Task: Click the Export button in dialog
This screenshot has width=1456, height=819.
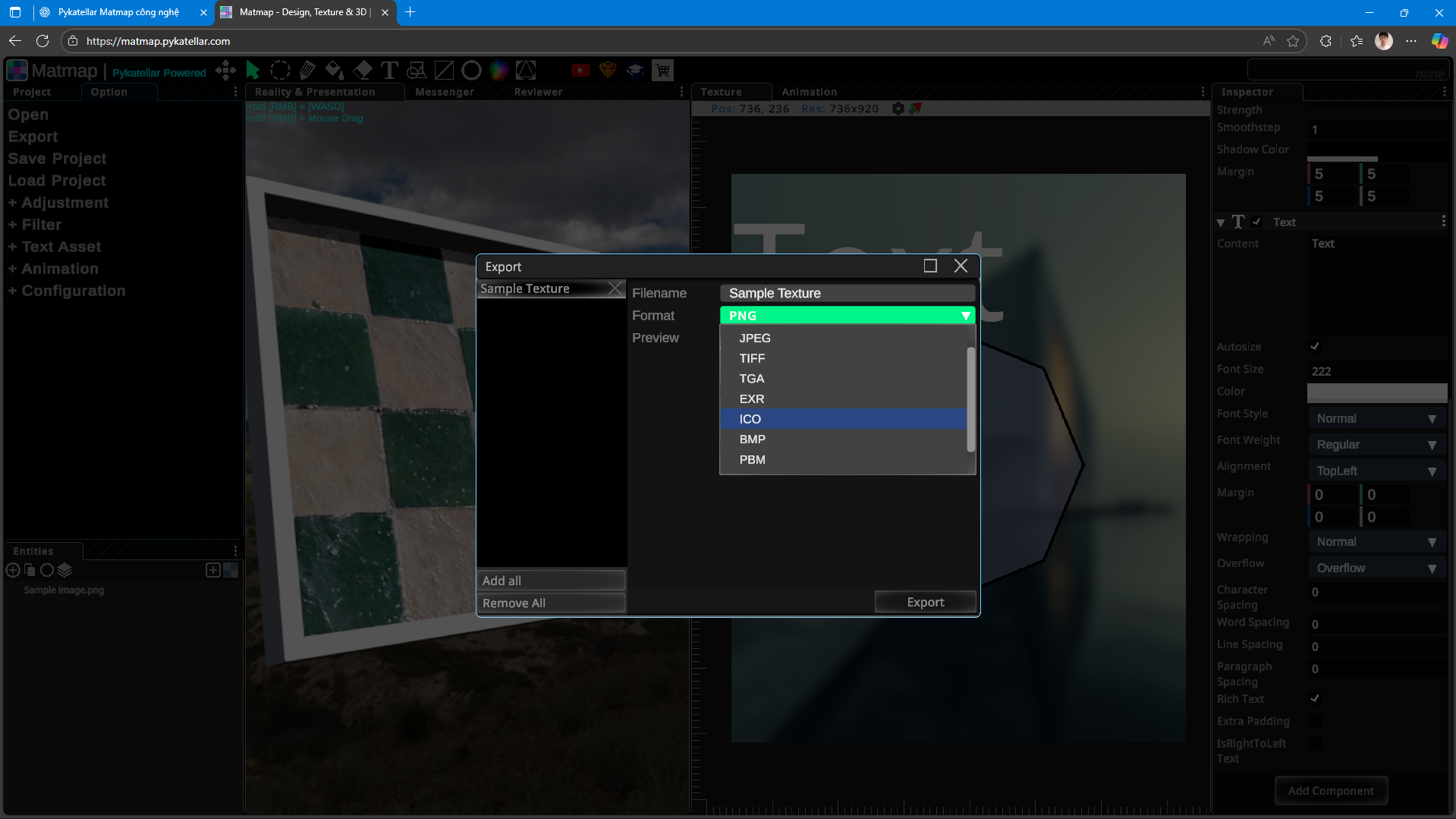Action: pyautogui.click(x=926, y=602)
